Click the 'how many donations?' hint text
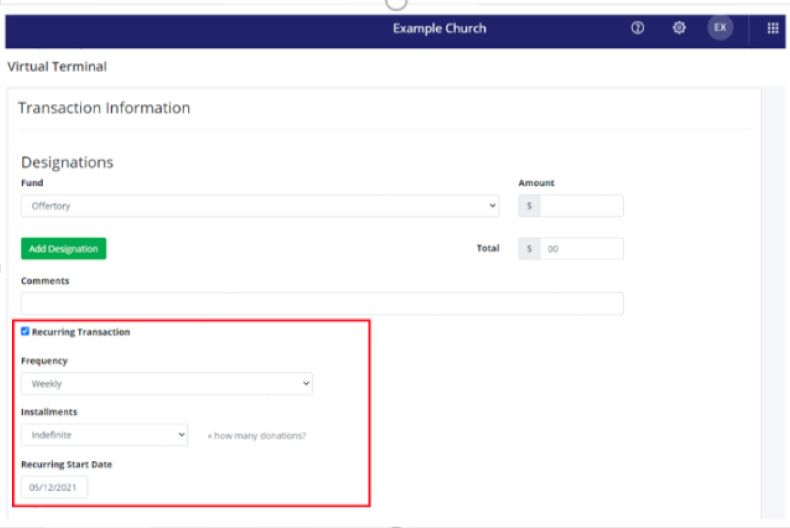This screenshot has height=528, width=790. [256, 436]
